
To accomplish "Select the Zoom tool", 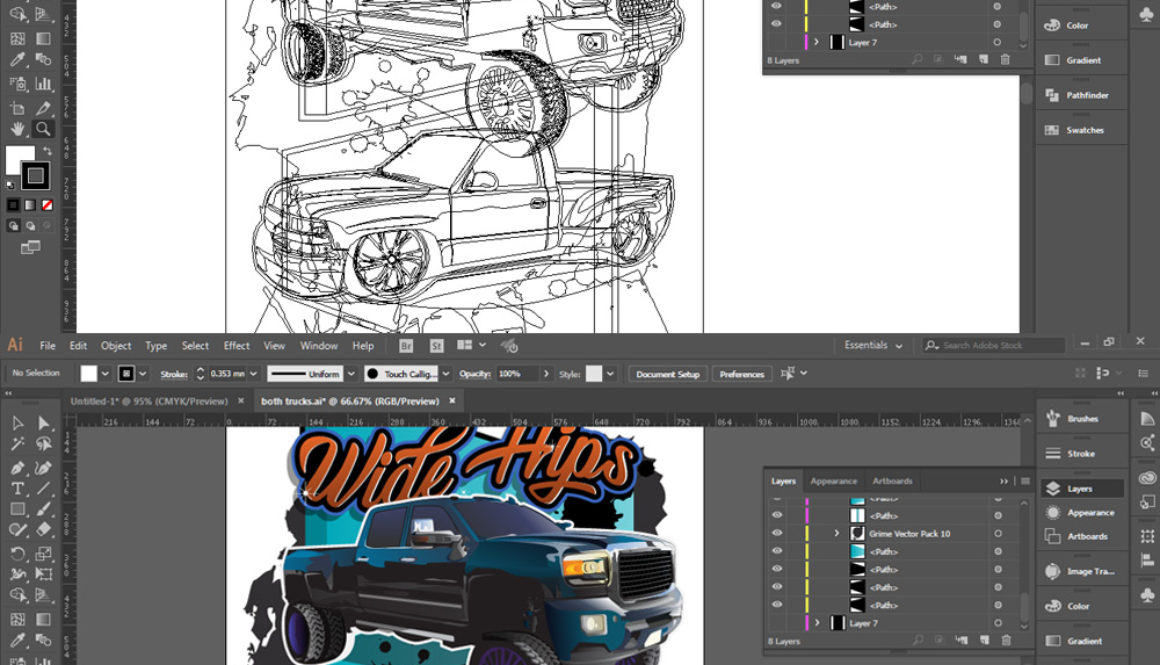I will (43, 129).
